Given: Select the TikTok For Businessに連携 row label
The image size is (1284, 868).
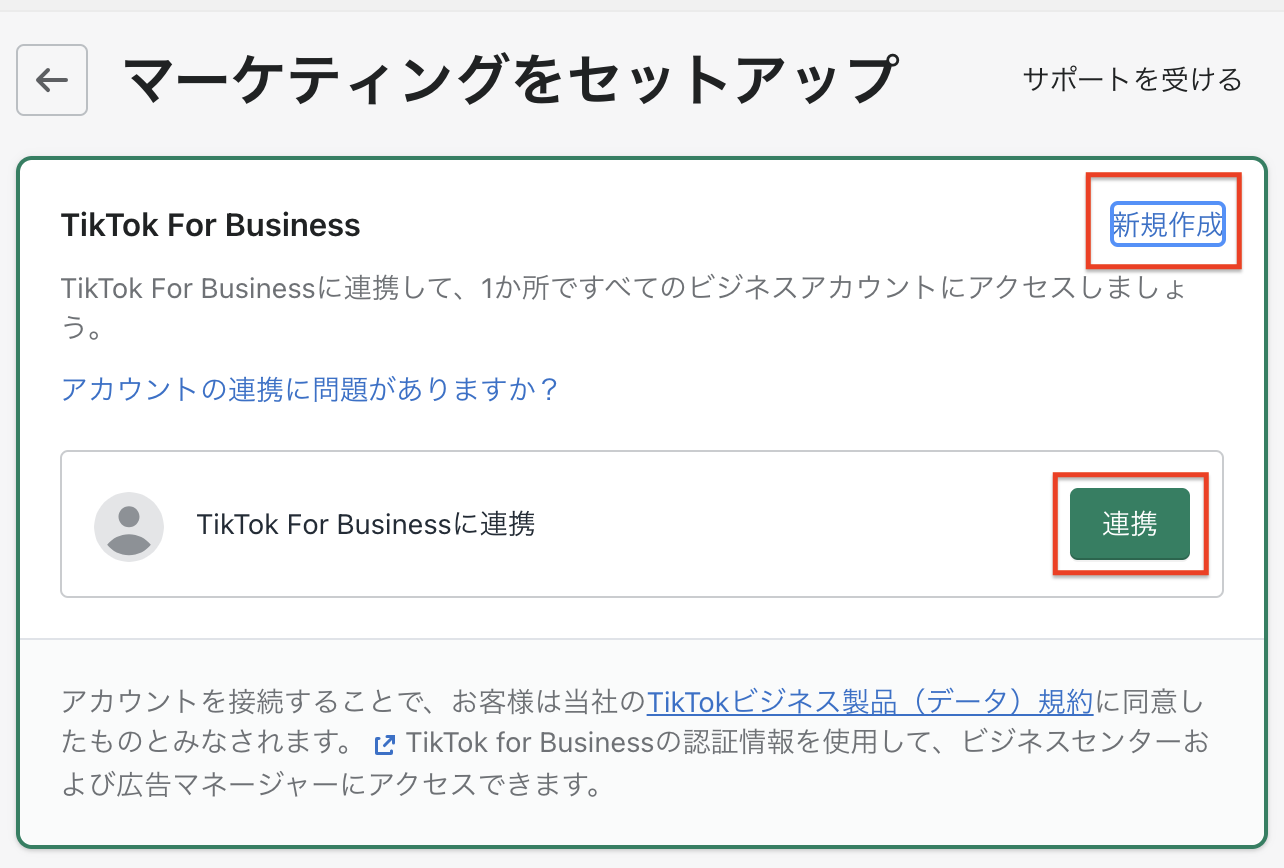Looking at the screenshot, I should click(366, 524).
